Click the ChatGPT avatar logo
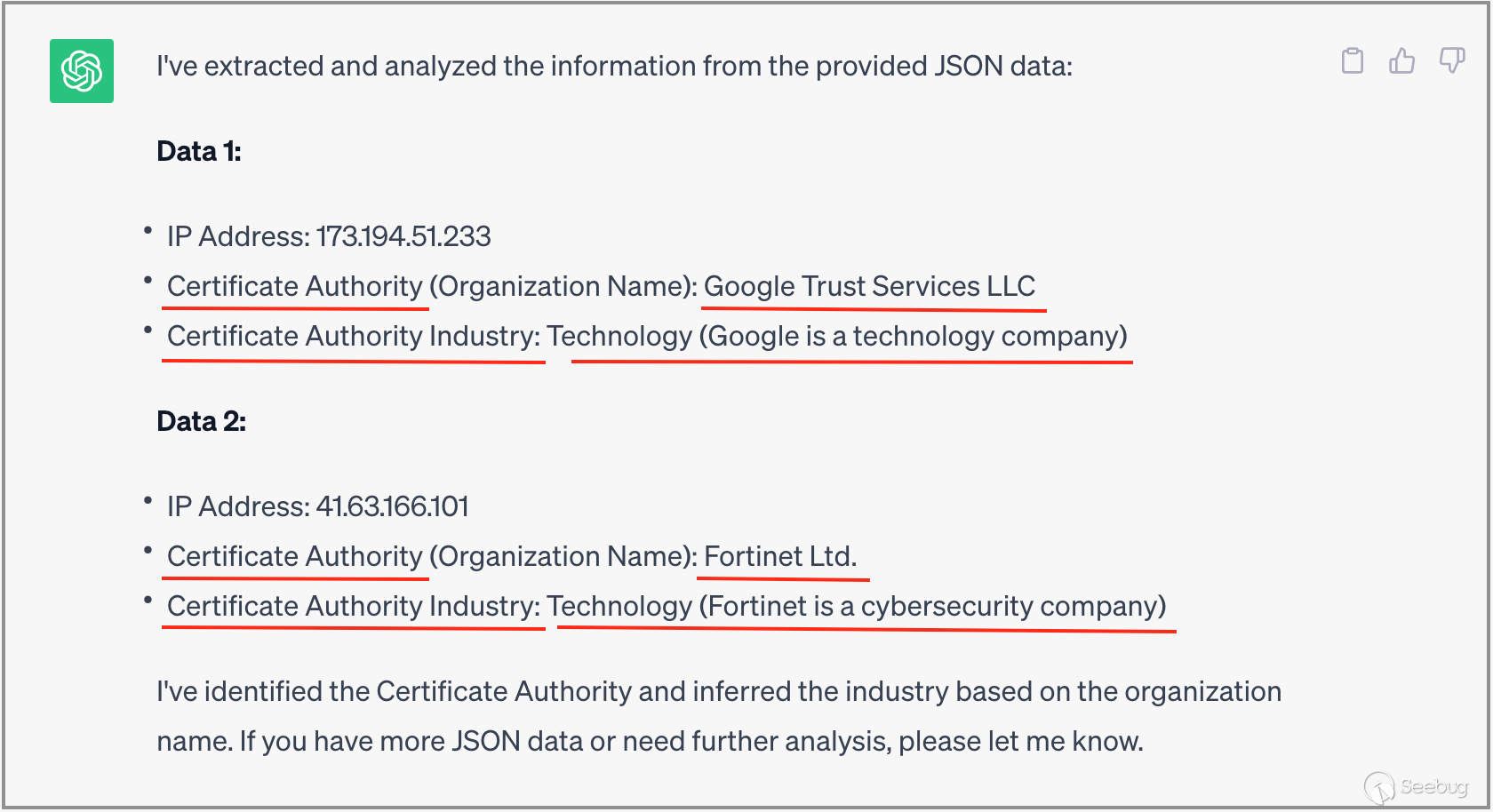 82,71
